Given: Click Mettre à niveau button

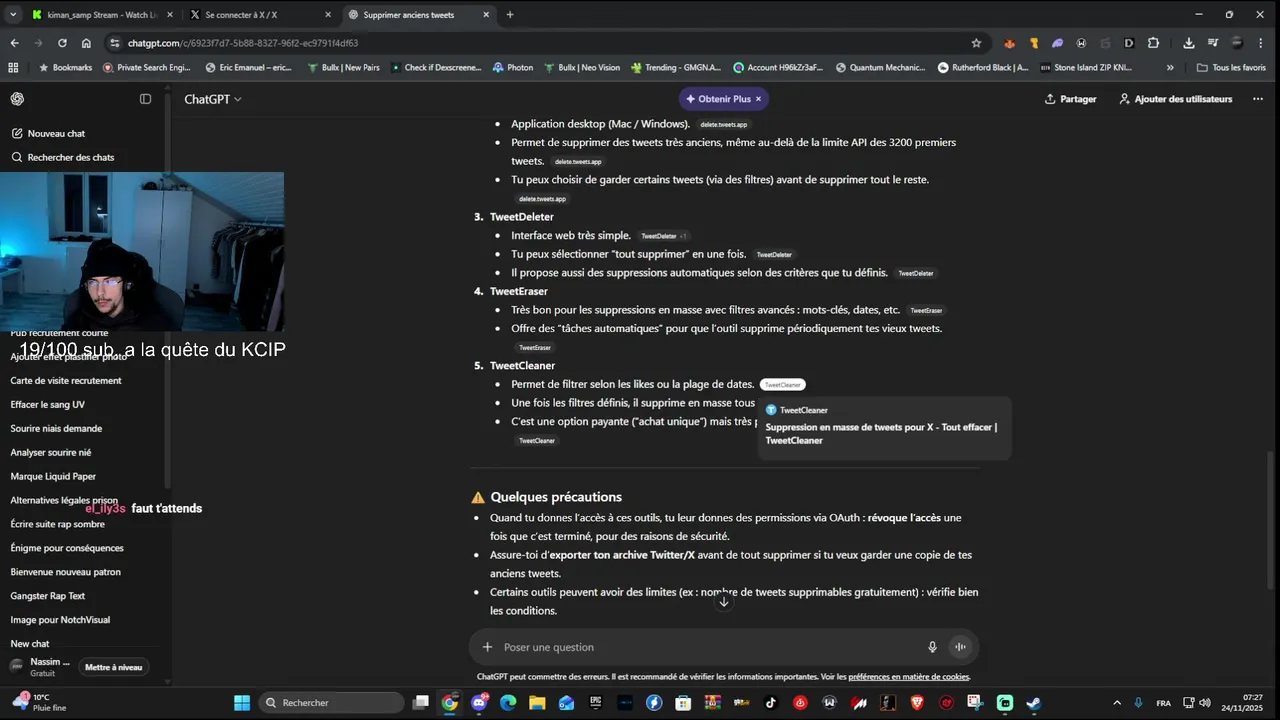Looking at the screenshot, I should pyautogui.click(x=114, y=667).
